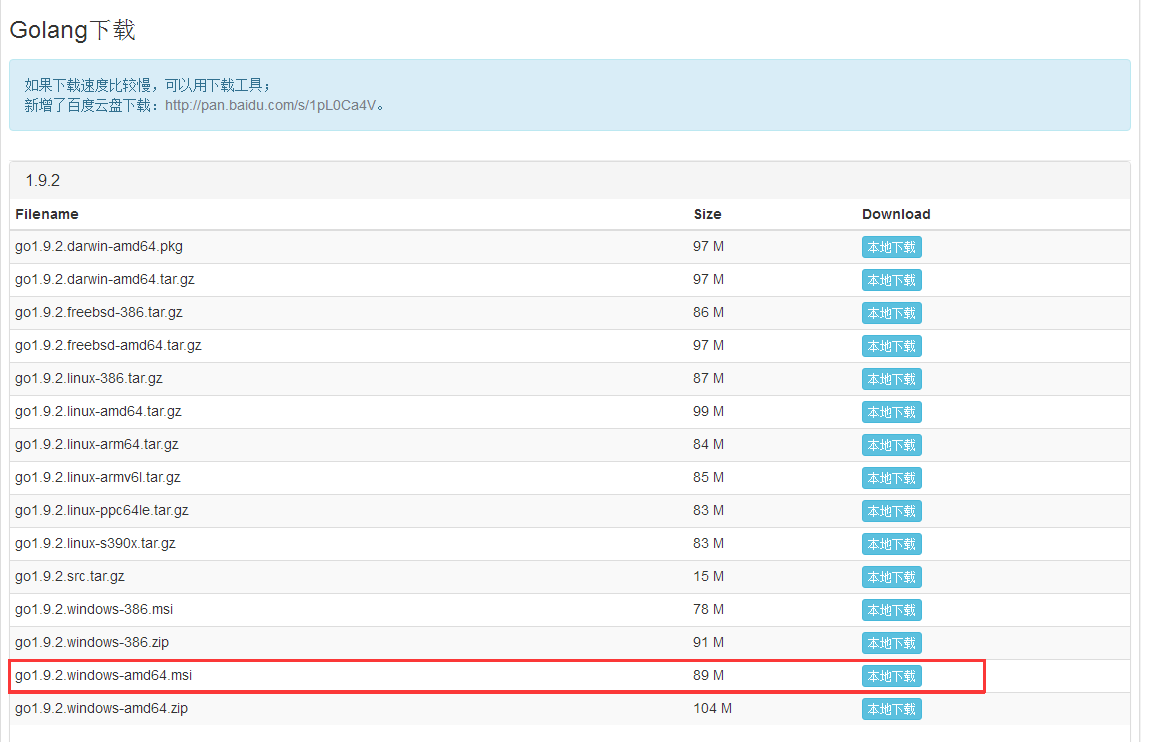Download go1.9.2.freebsd-386.tar.gz with 本地下载
This screenshot has width=1152, height=742.
891,313
